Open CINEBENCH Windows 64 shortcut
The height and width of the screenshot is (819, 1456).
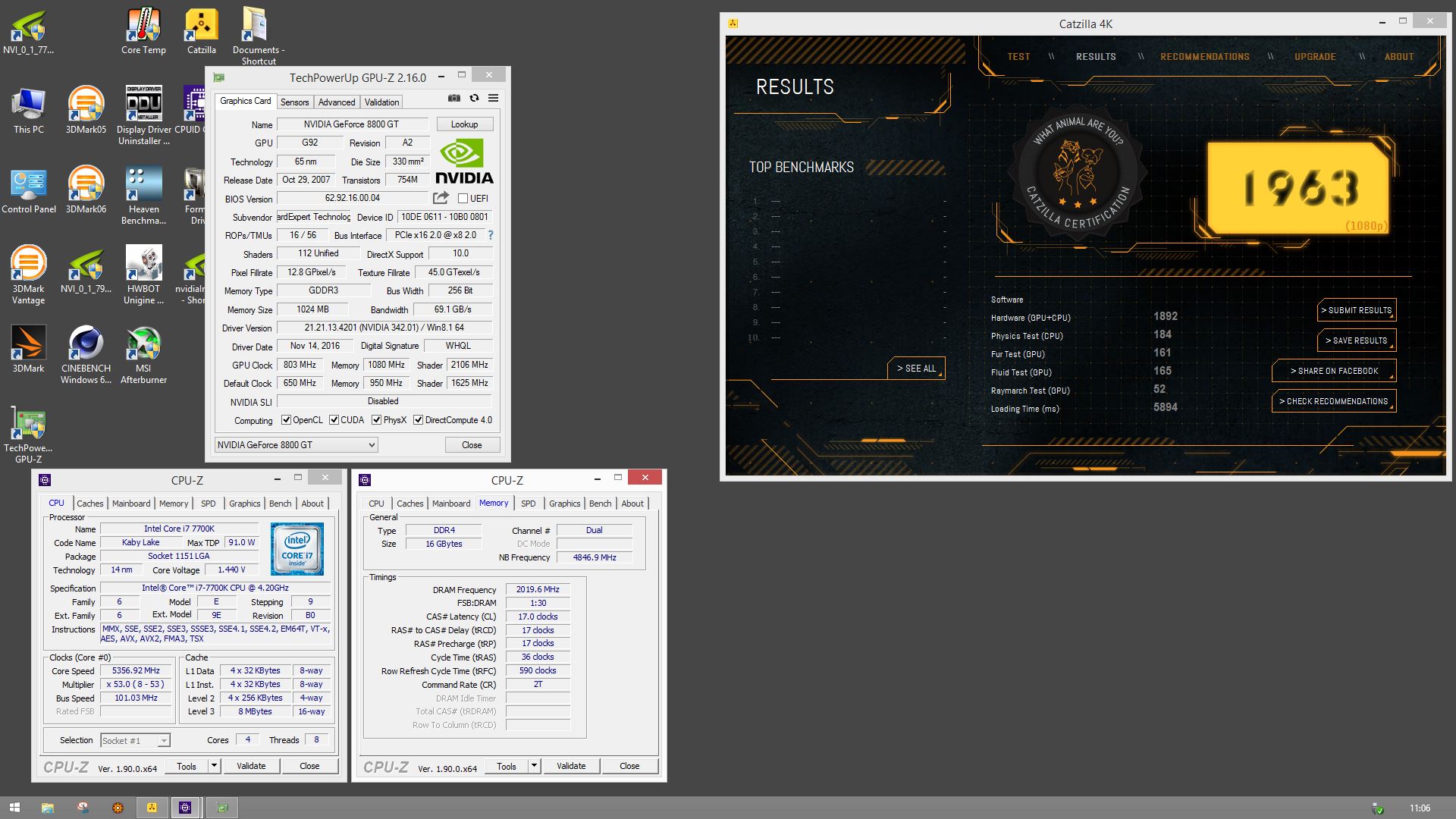click(86, 355)
